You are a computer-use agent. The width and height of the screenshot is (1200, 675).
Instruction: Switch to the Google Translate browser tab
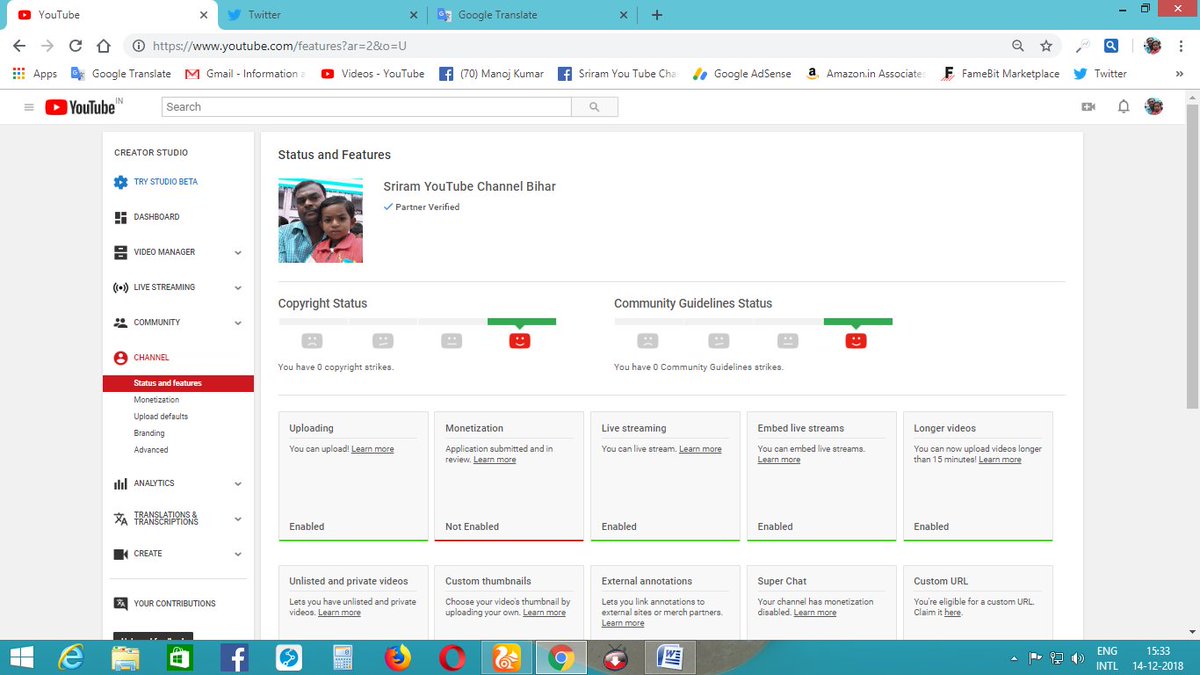pos(531,15)
